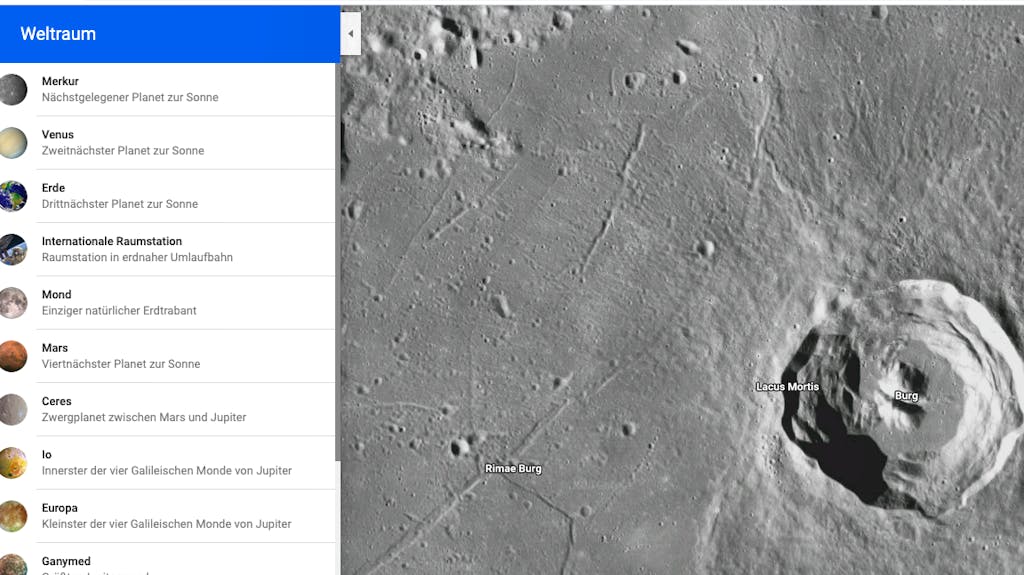1024x575 pixels.
Task: Select Merkur from the list
Action: [167, 90]
